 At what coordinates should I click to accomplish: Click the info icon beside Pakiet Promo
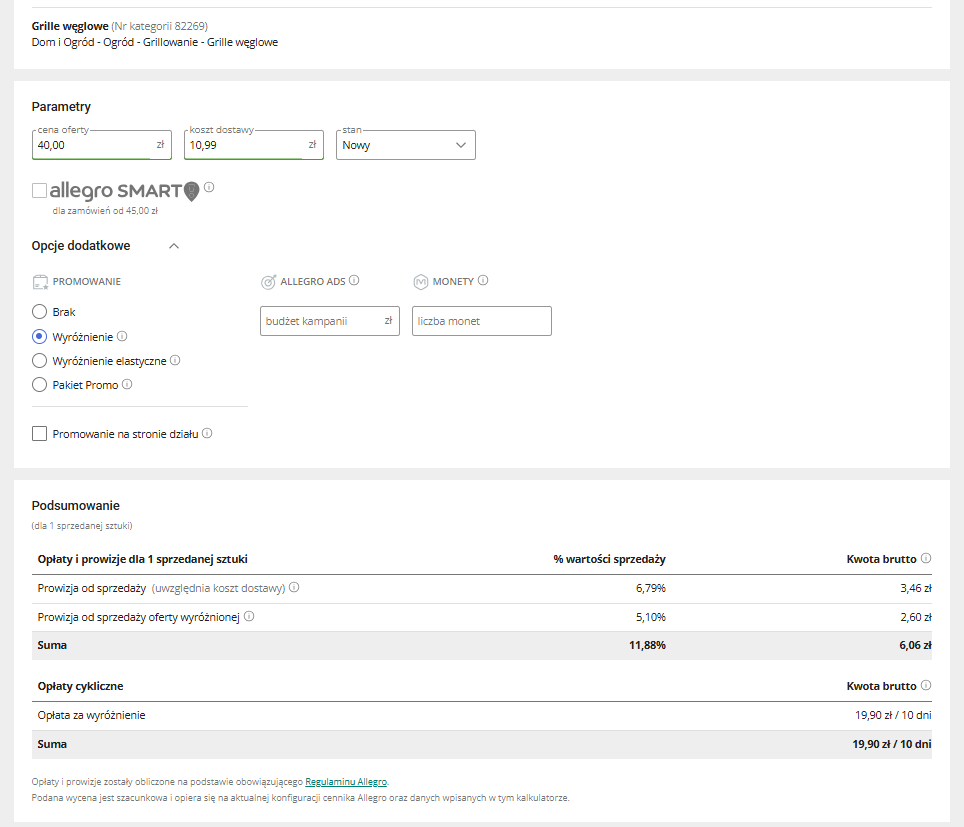[x=127, y=384]
